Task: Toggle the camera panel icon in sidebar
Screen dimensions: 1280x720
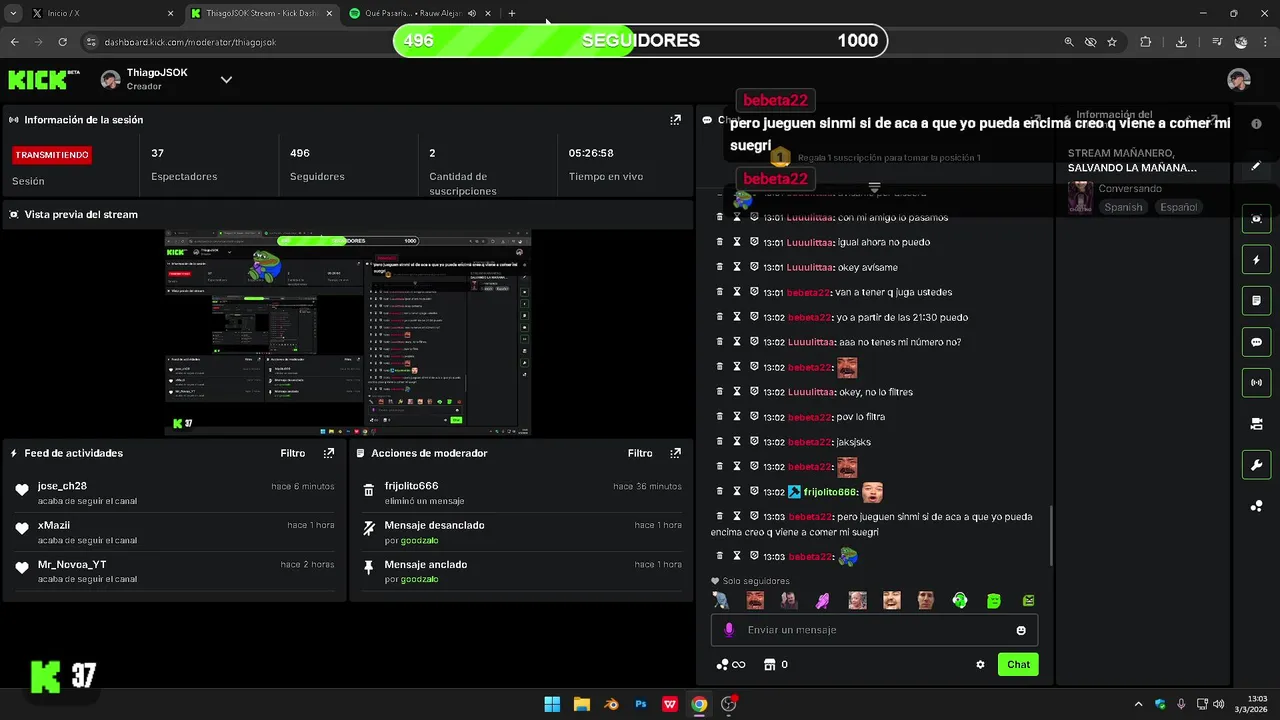Action: click(x=1256, y=424)
